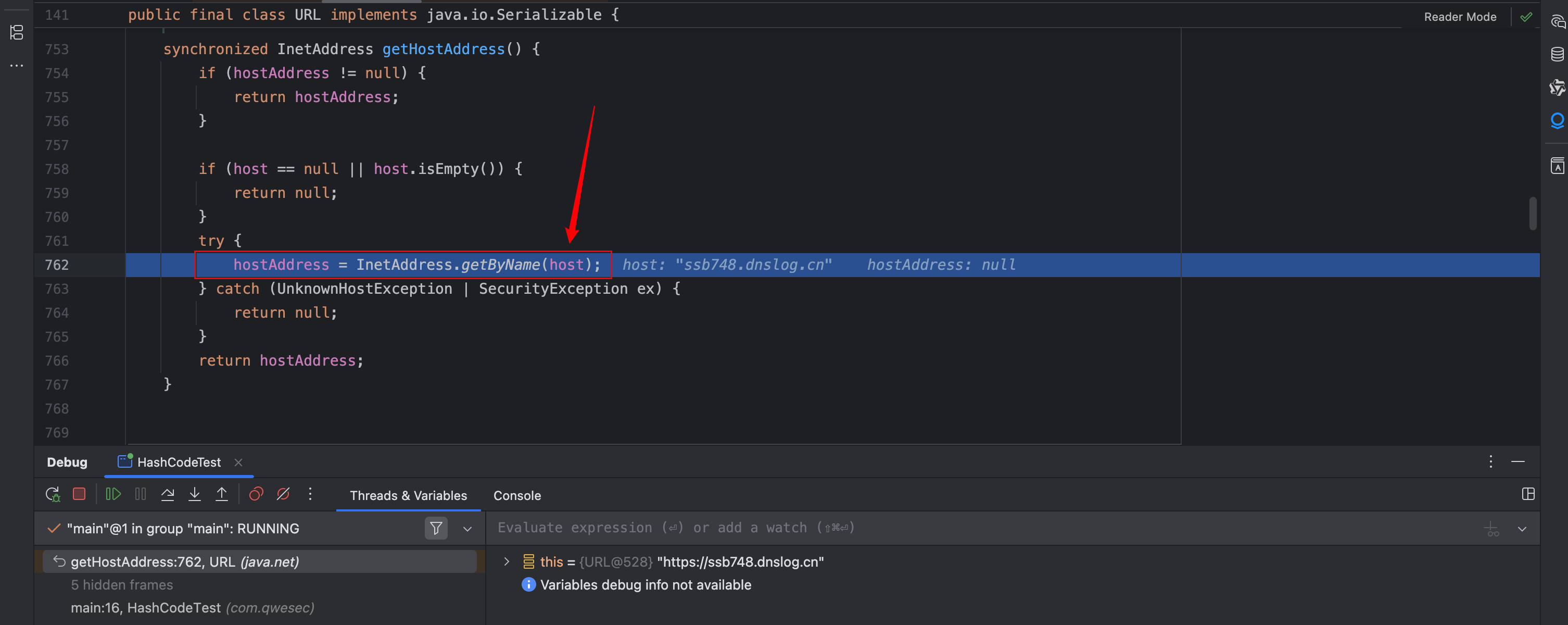Image resolution: width=1568 pixels, height=625 pixels.
Task: Click the Rerun HashCodeTest debug icon
Action: tap(53, 494)
